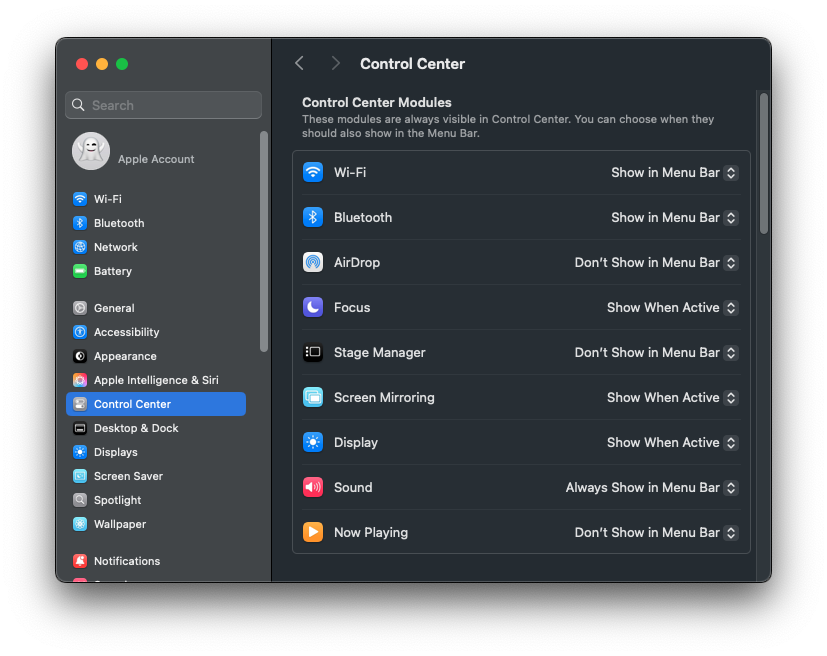
Task: Open Focus Show When Active dropdown
Action: (x=672, y=307)
